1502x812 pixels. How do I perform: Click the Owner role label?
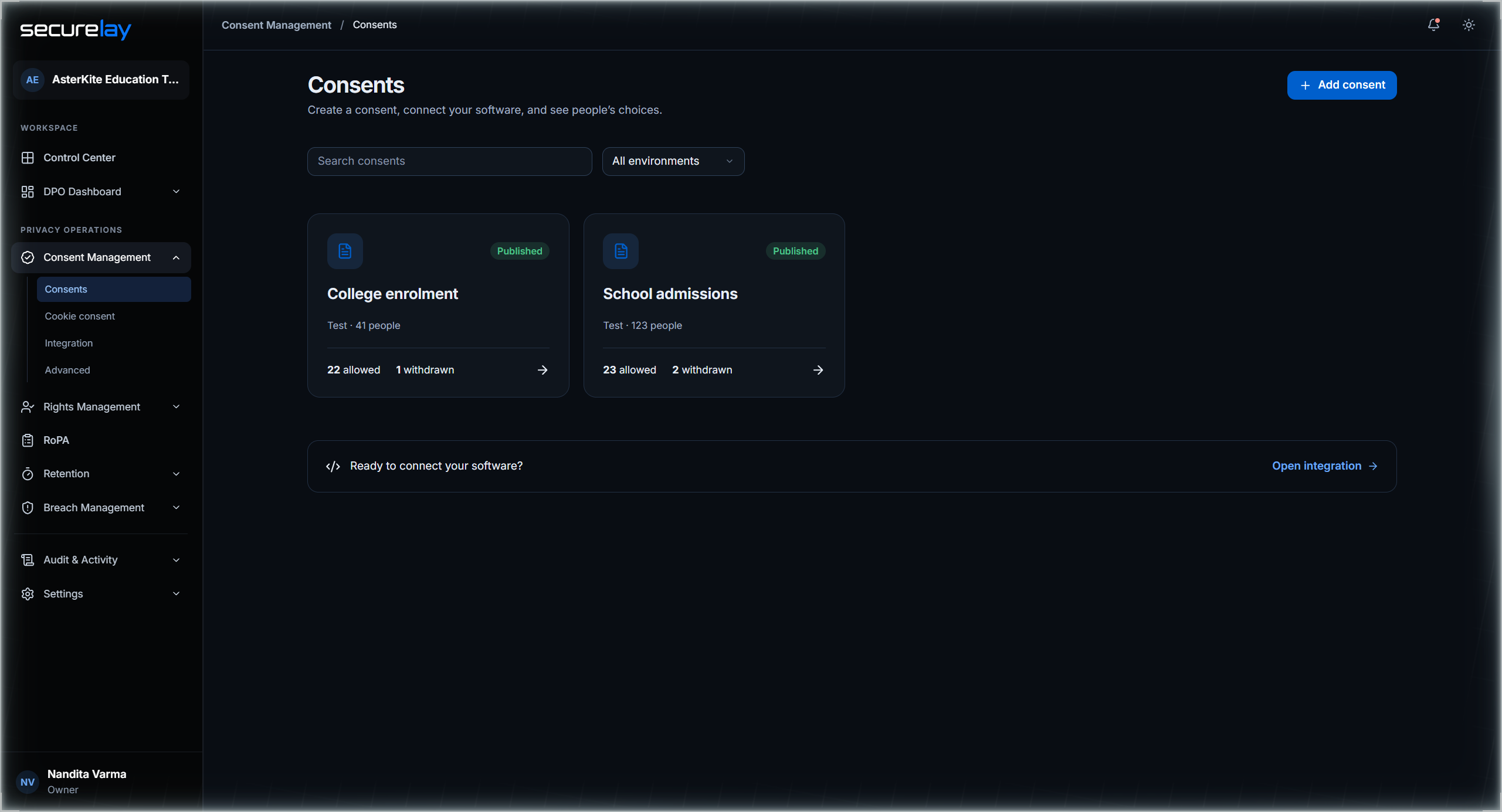(63, 790)
